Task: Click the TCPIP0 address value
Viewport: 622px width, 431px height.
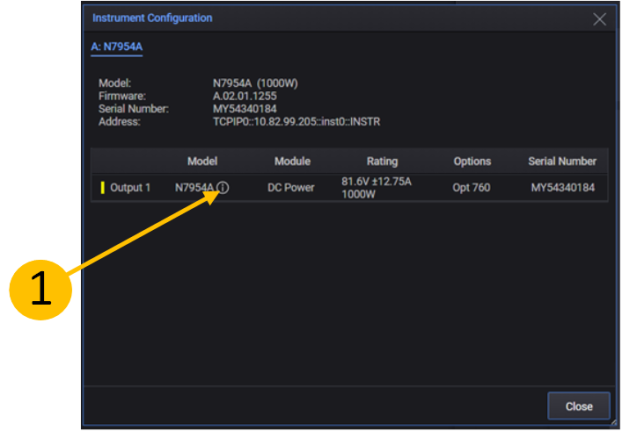Action: click(296, 122)
